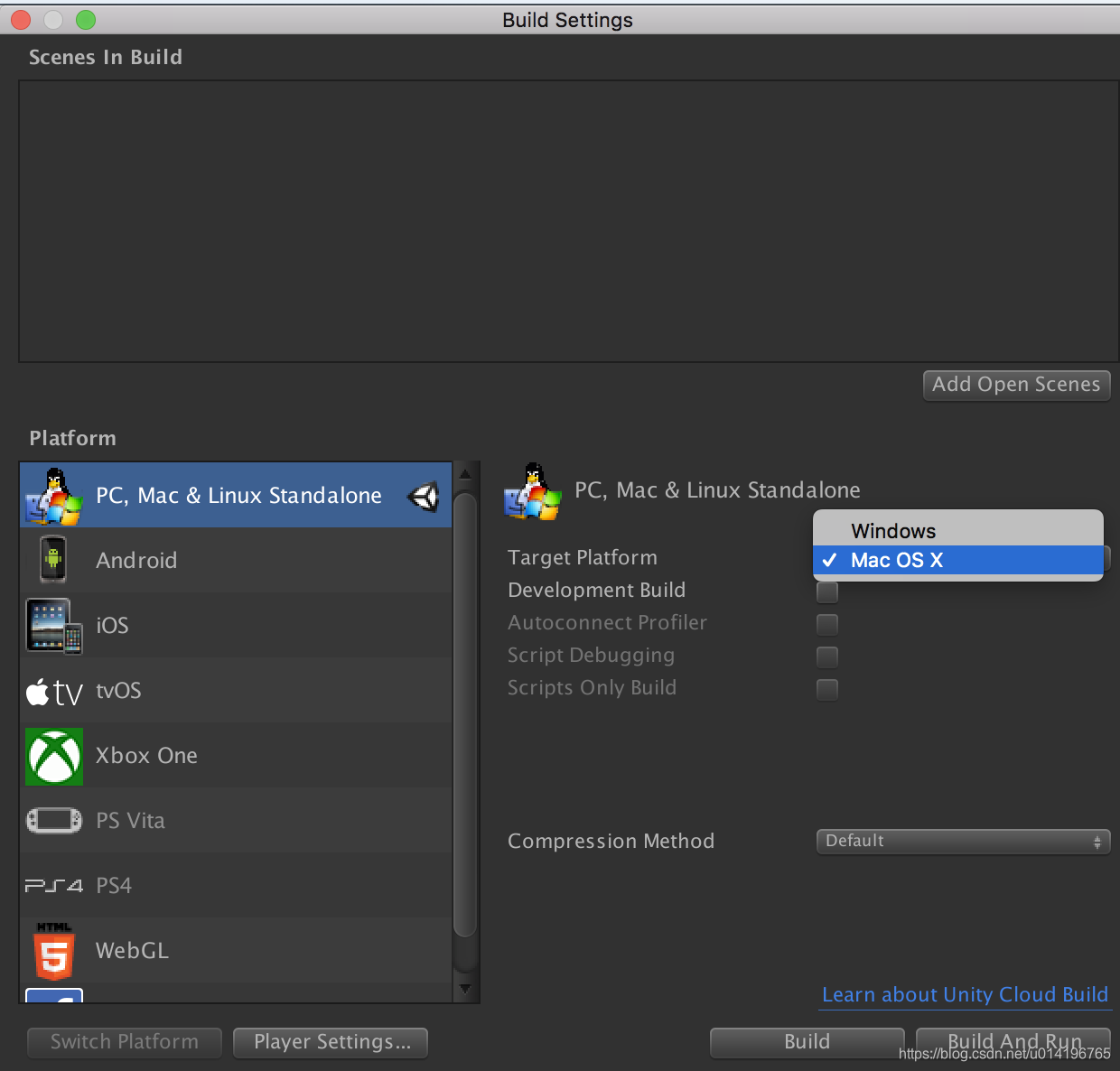The height and width of the screenshot is (1071, 1120).
Task: Select the WebGL platform row
Action: click(x=236, y=950)
